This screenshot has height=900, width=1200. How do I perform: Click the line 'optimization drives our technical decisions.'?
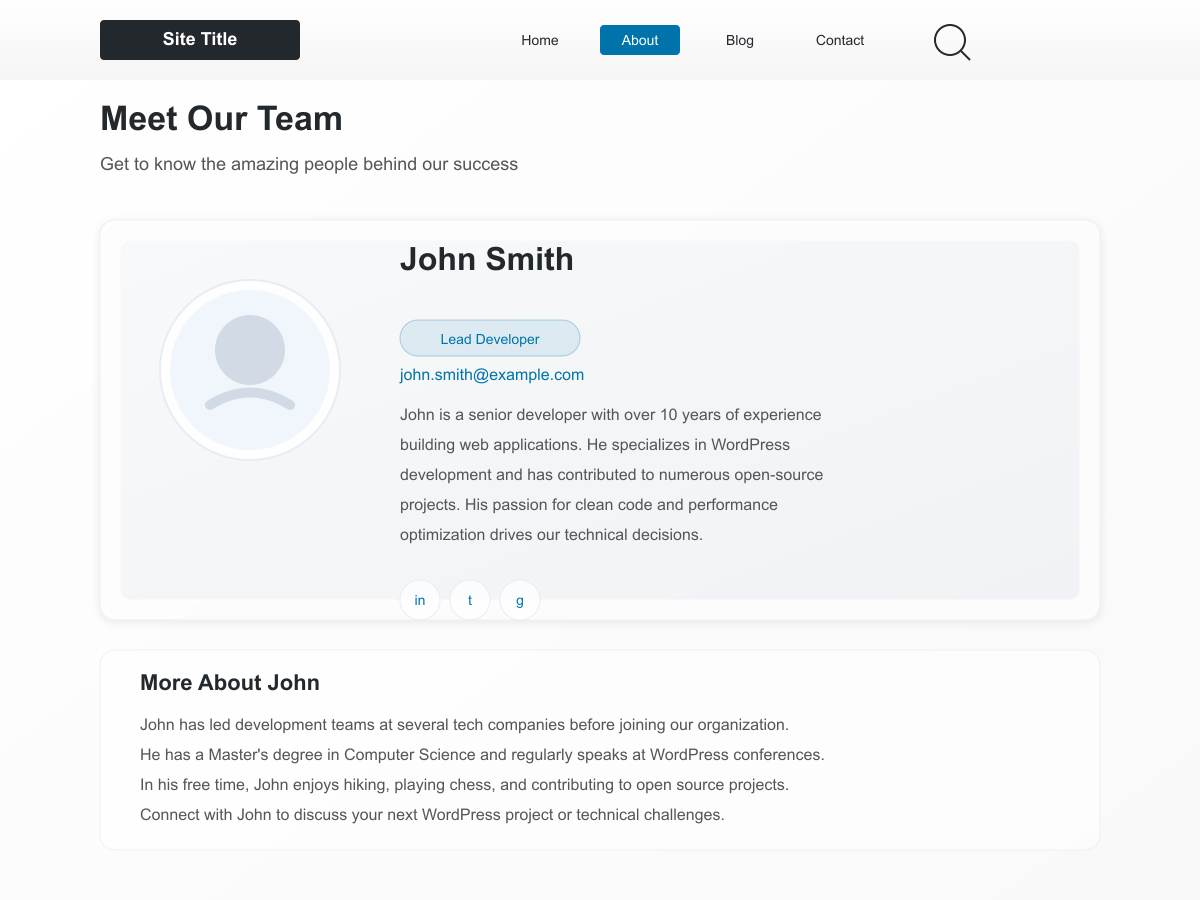pos(551,535)
